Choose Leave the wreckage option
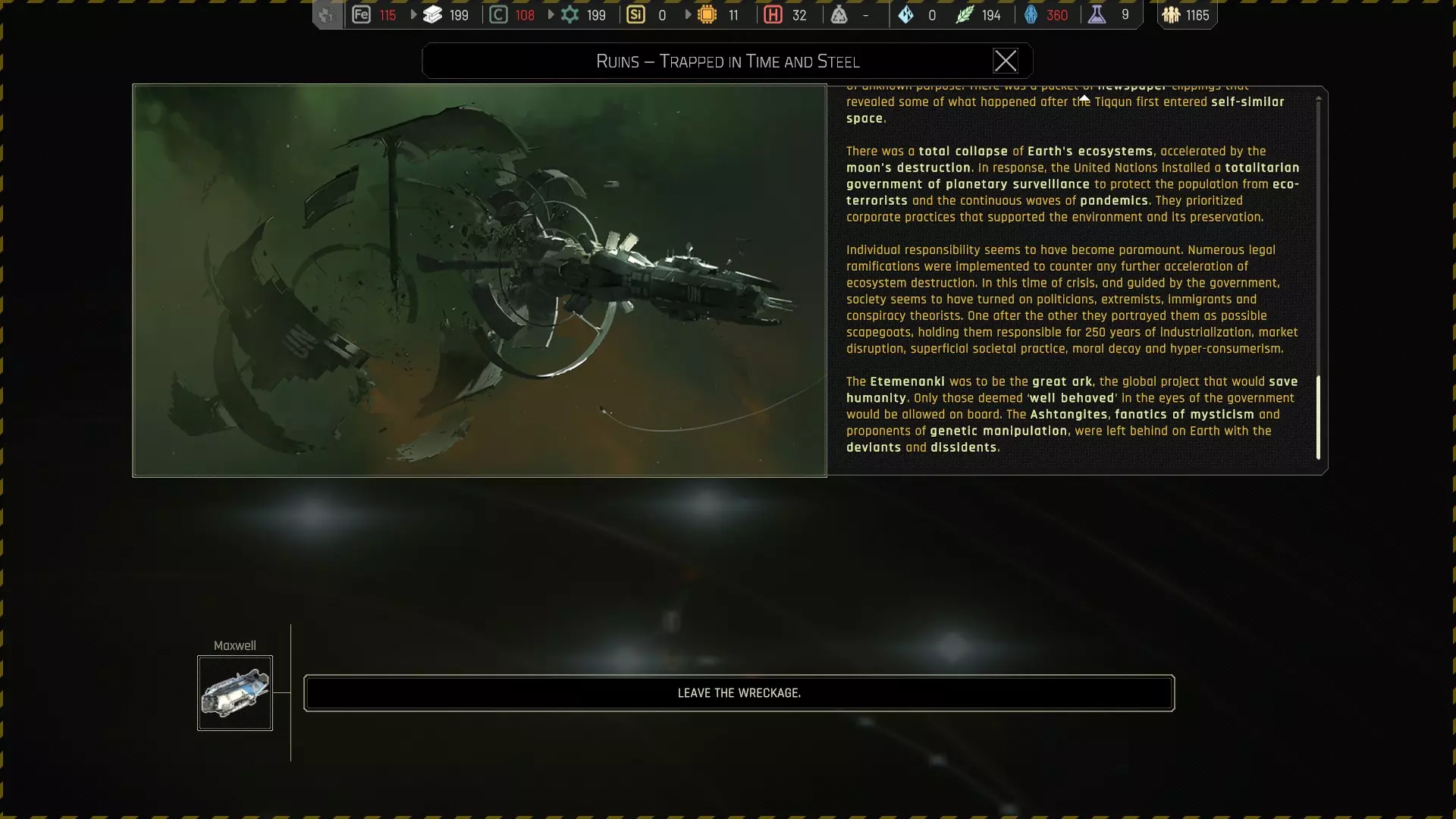The width and height of the screenshot is (1456, 819). point(739,693)
